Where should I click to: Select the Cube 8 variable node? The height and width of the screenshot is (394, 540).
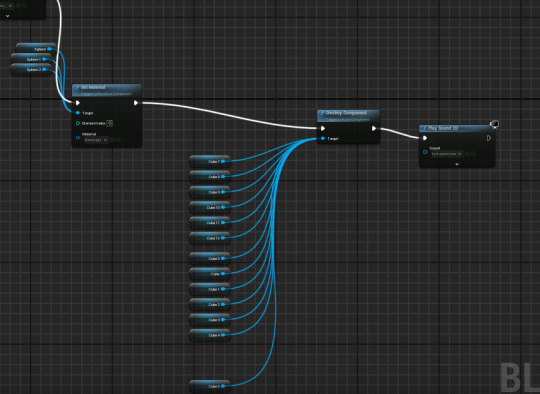click(x=210, y=176)
